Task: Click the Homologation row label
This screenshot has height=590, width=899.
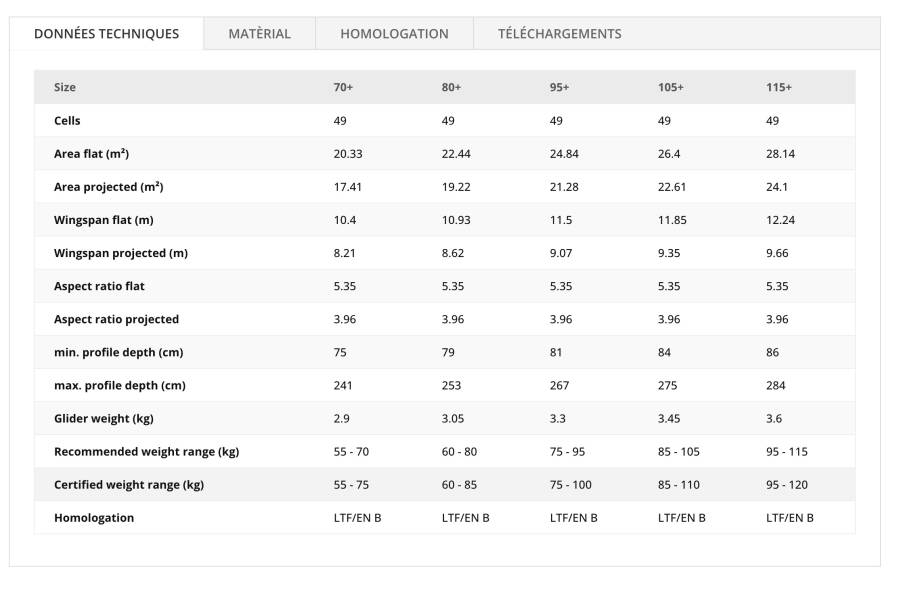Action: tap(94, 518)
